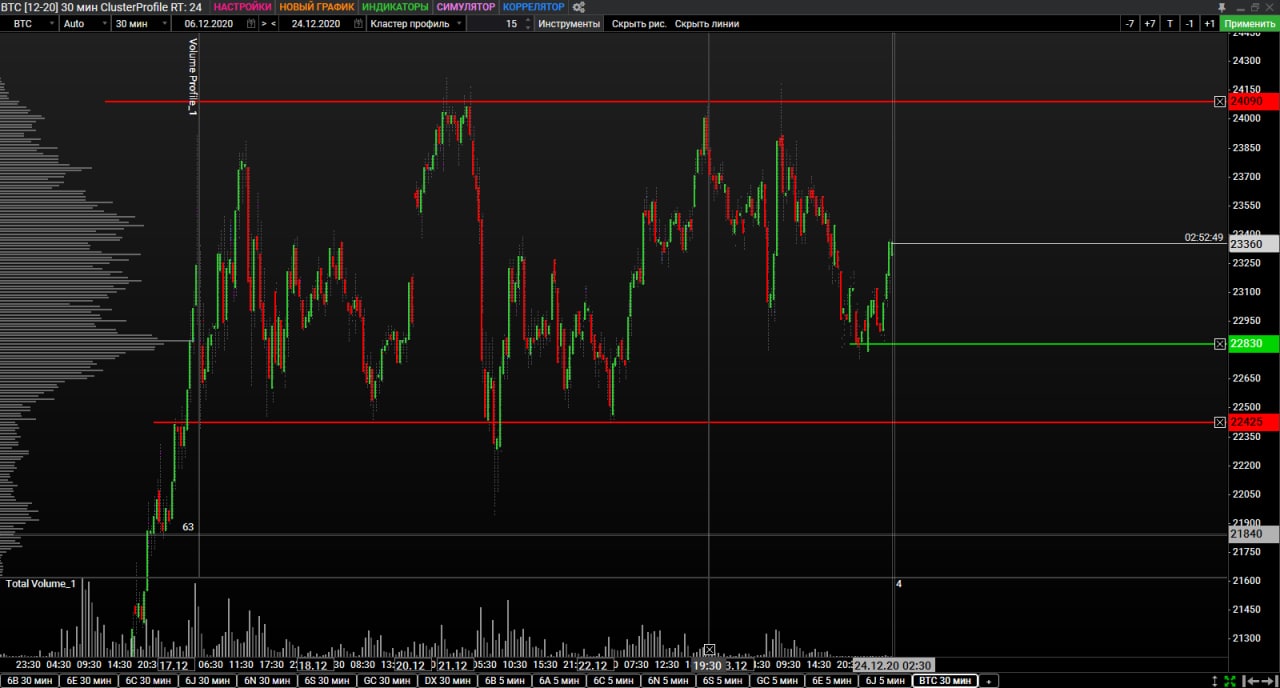Open the gears settings icon after Коррелятор
Screen dimensions: 1280x688
(x=578, y=7)
